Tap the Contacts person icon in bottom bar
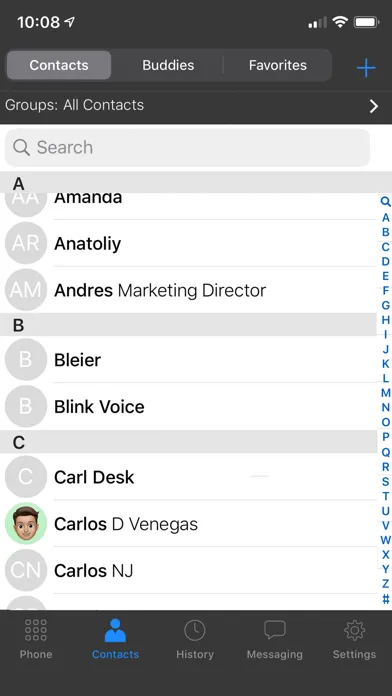 (x=115, y=630)
